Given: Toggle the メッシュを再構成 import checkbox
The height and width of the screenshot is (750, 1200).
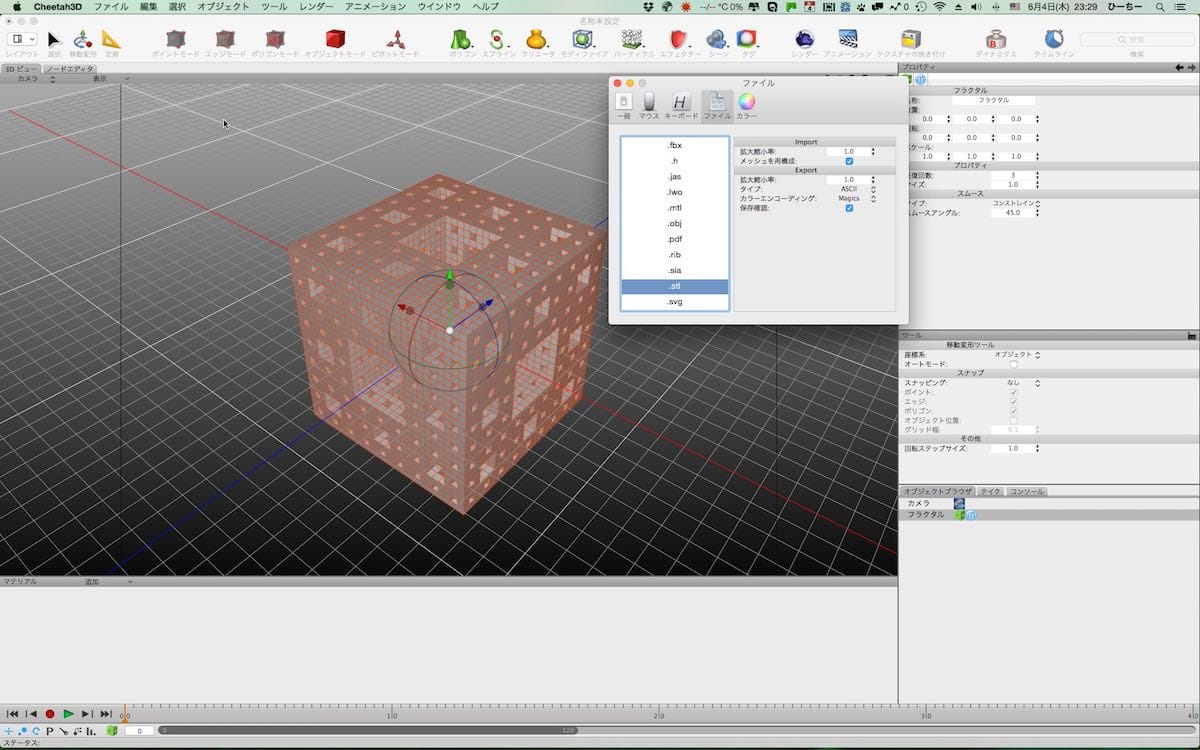Looking at the screenshot, I should point(849,161).
